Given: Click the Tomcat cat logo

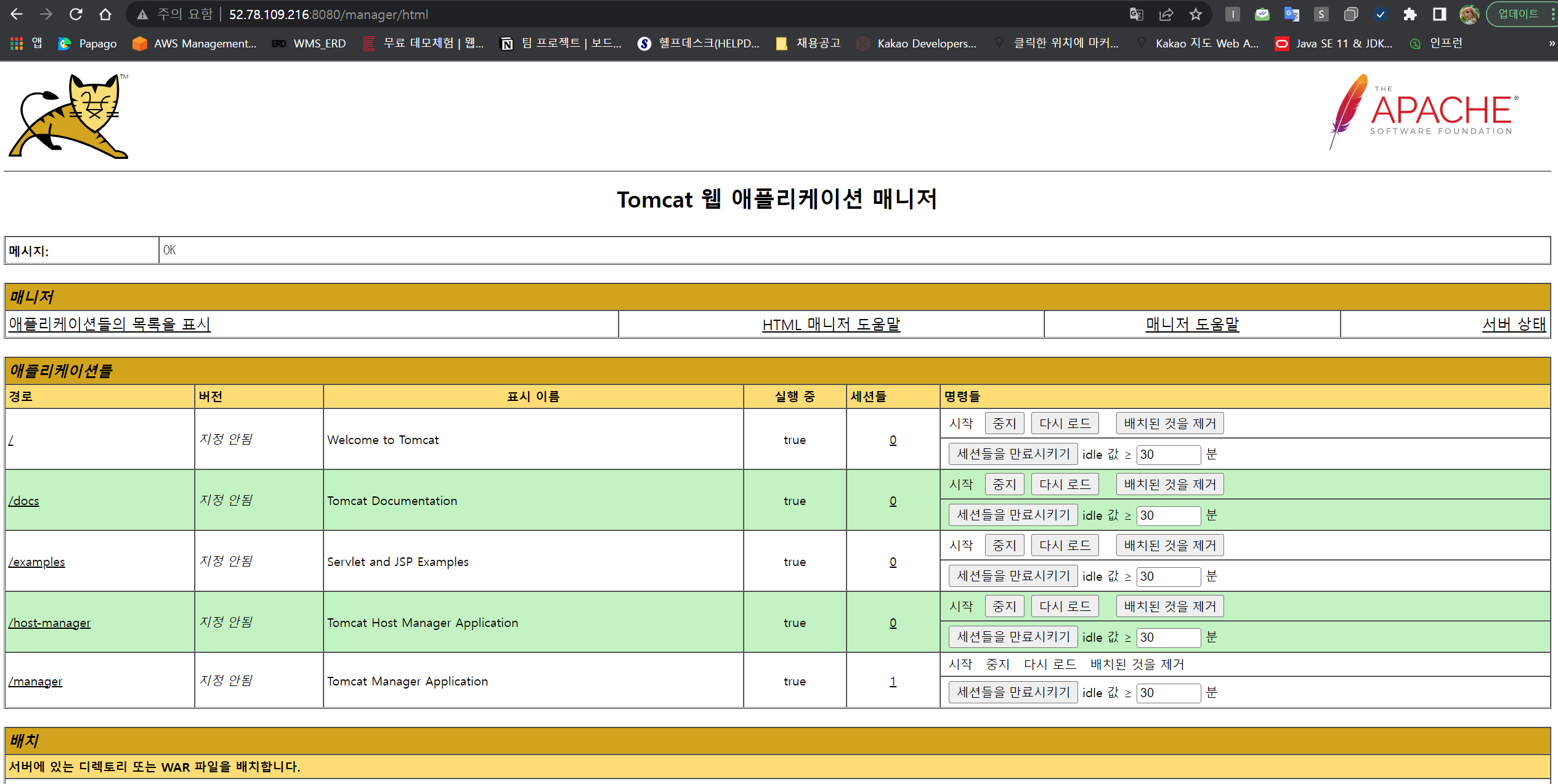Looking at the screenshot, I should (x=69, y=116).
